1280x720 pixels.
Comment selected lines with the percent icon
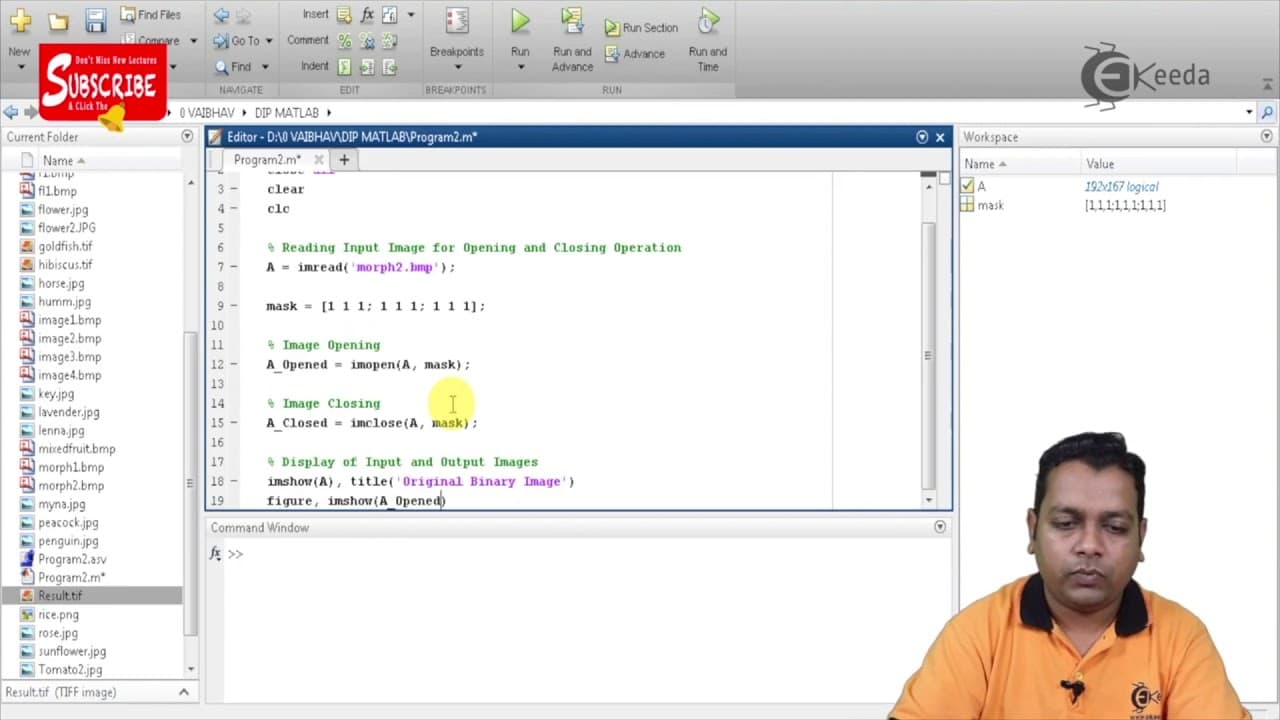click(344, 41)
